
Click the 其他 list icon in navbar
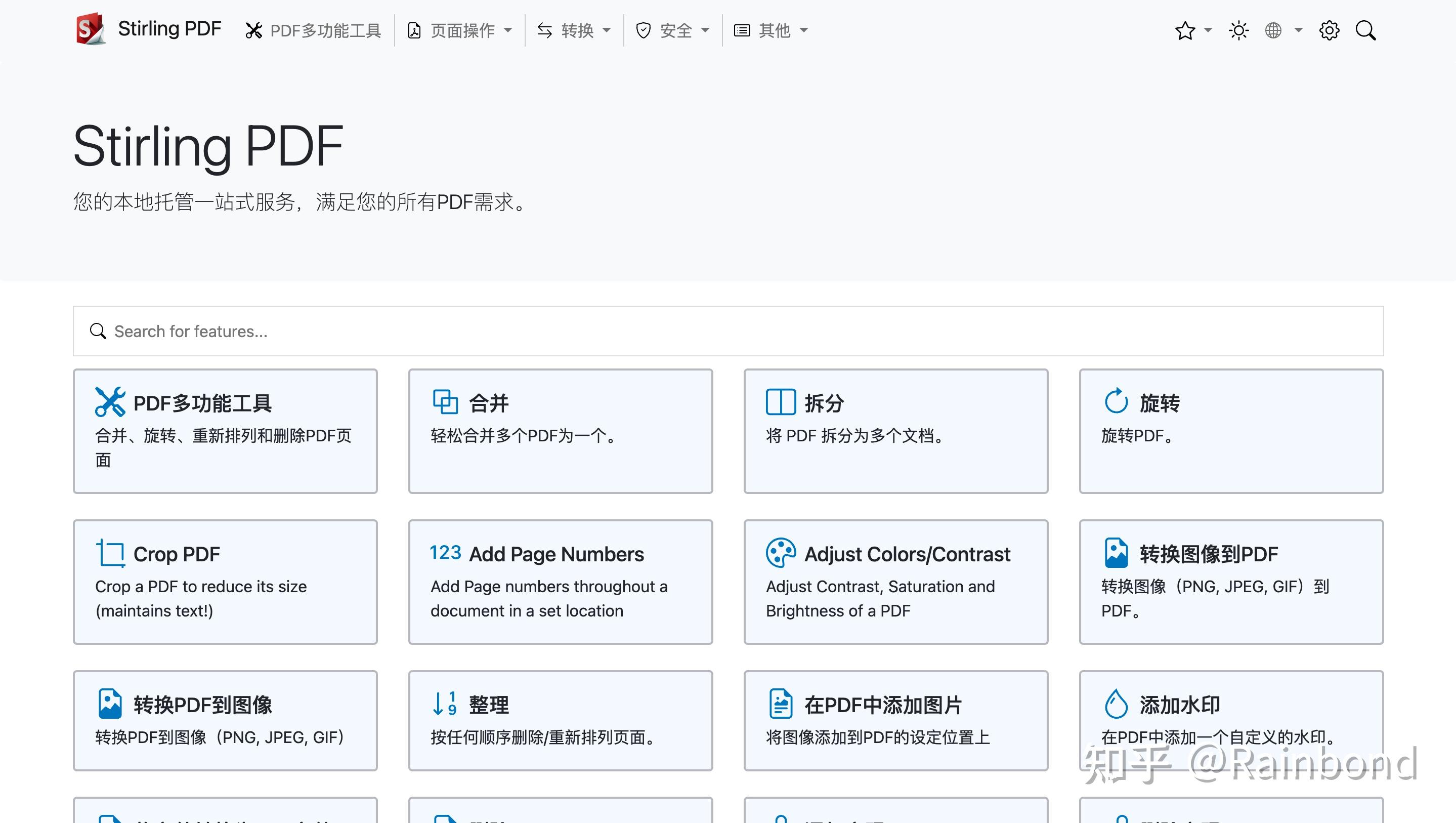point(742,30)
